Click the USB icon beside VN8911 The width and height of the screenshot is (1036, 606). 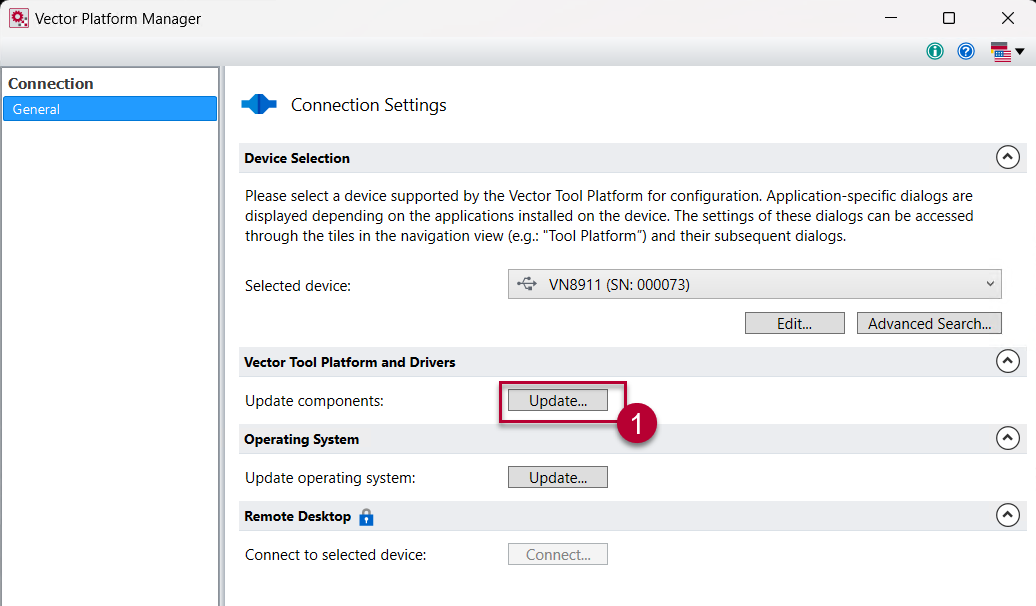click(x=527, y=284)
